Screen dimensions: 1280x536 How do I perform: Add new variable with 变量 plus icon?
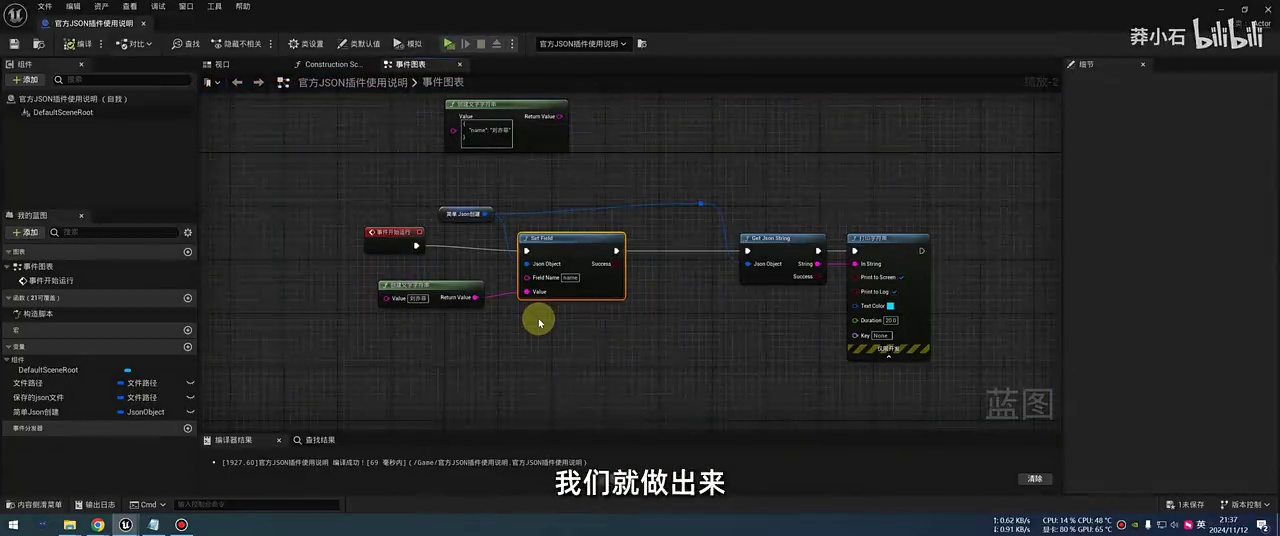(188, 347)
